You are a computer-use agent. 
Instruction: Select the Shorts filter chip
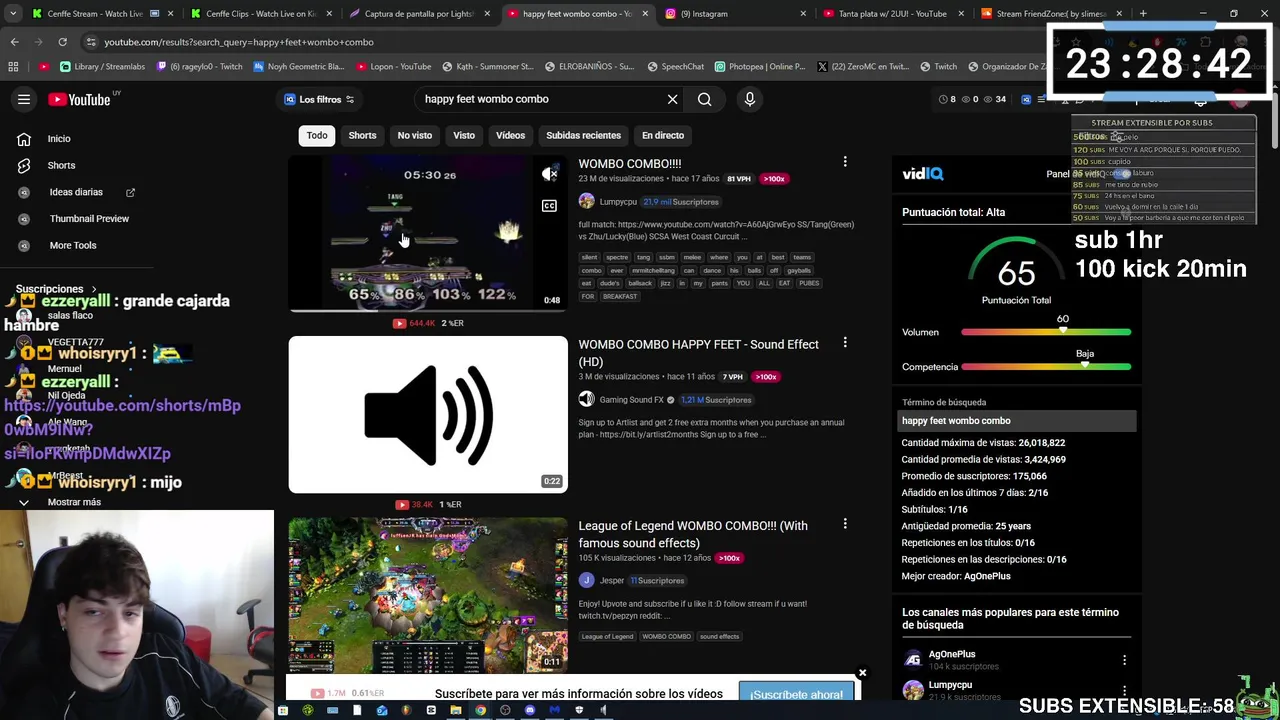tap(362, 135)
